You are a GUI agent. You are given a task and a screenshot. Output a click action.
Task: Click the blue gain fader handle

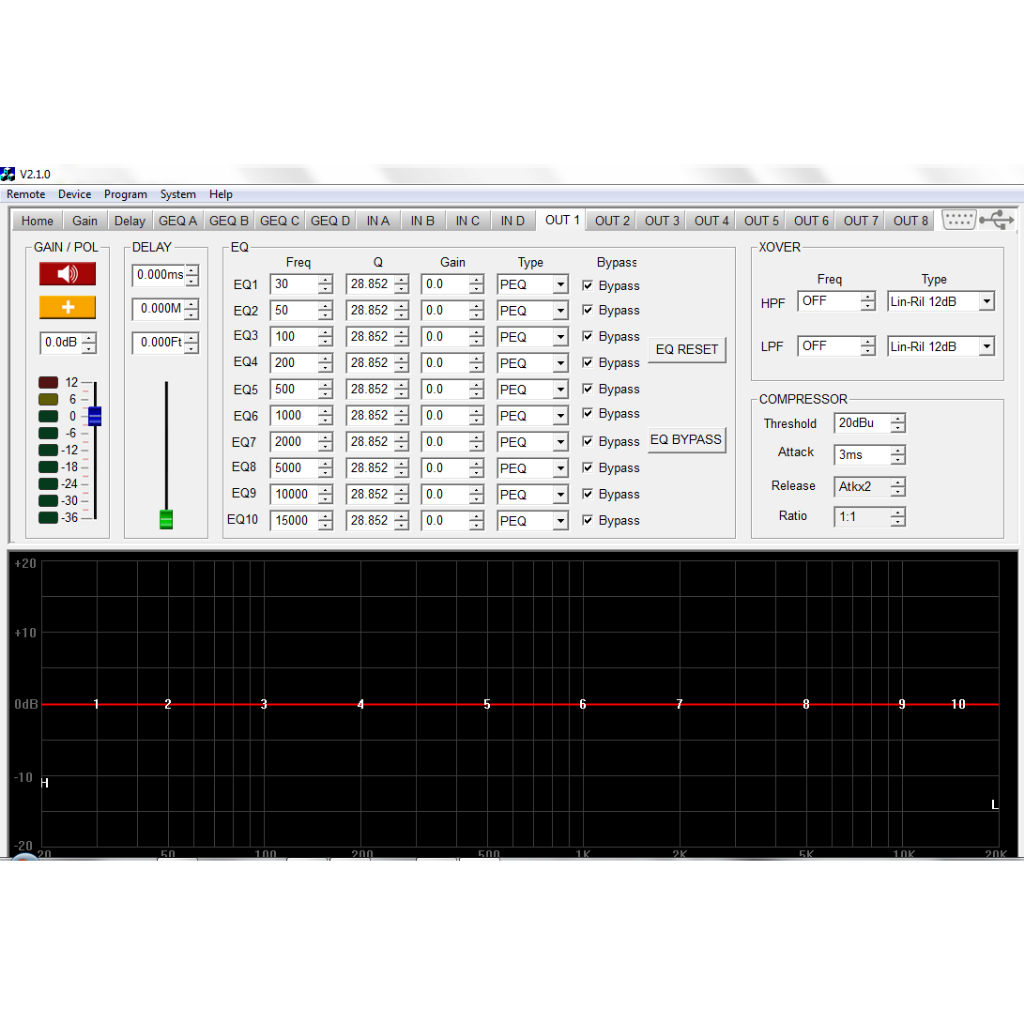click(x=94, y=418)
